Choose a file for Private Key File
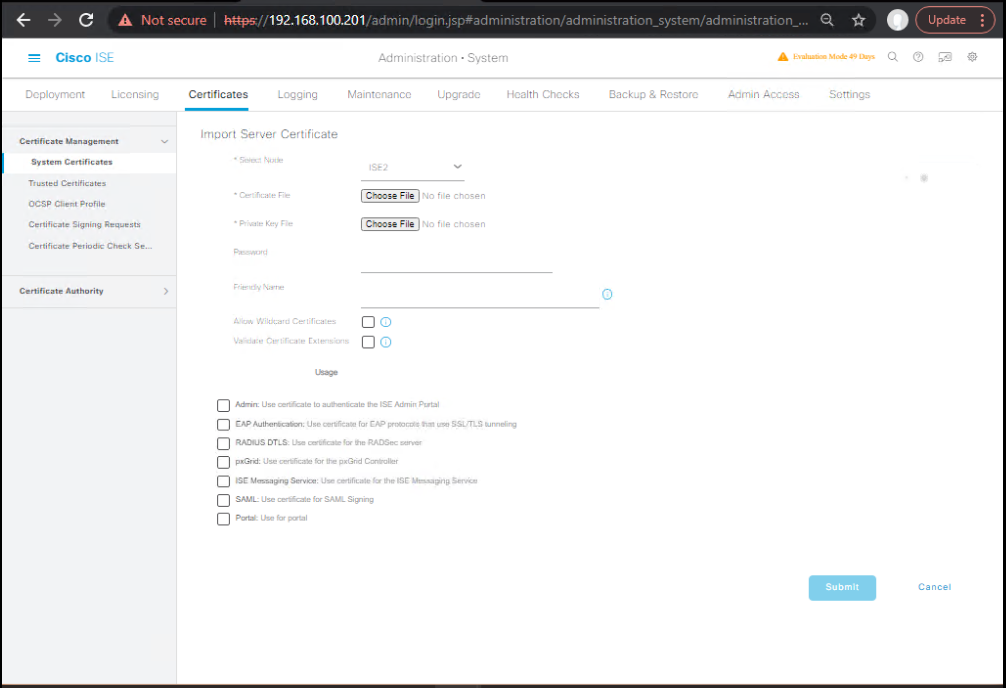Image resolution: width=1006 pixels, height=688 pixels. pyautogui.click(x=390, y=224)
